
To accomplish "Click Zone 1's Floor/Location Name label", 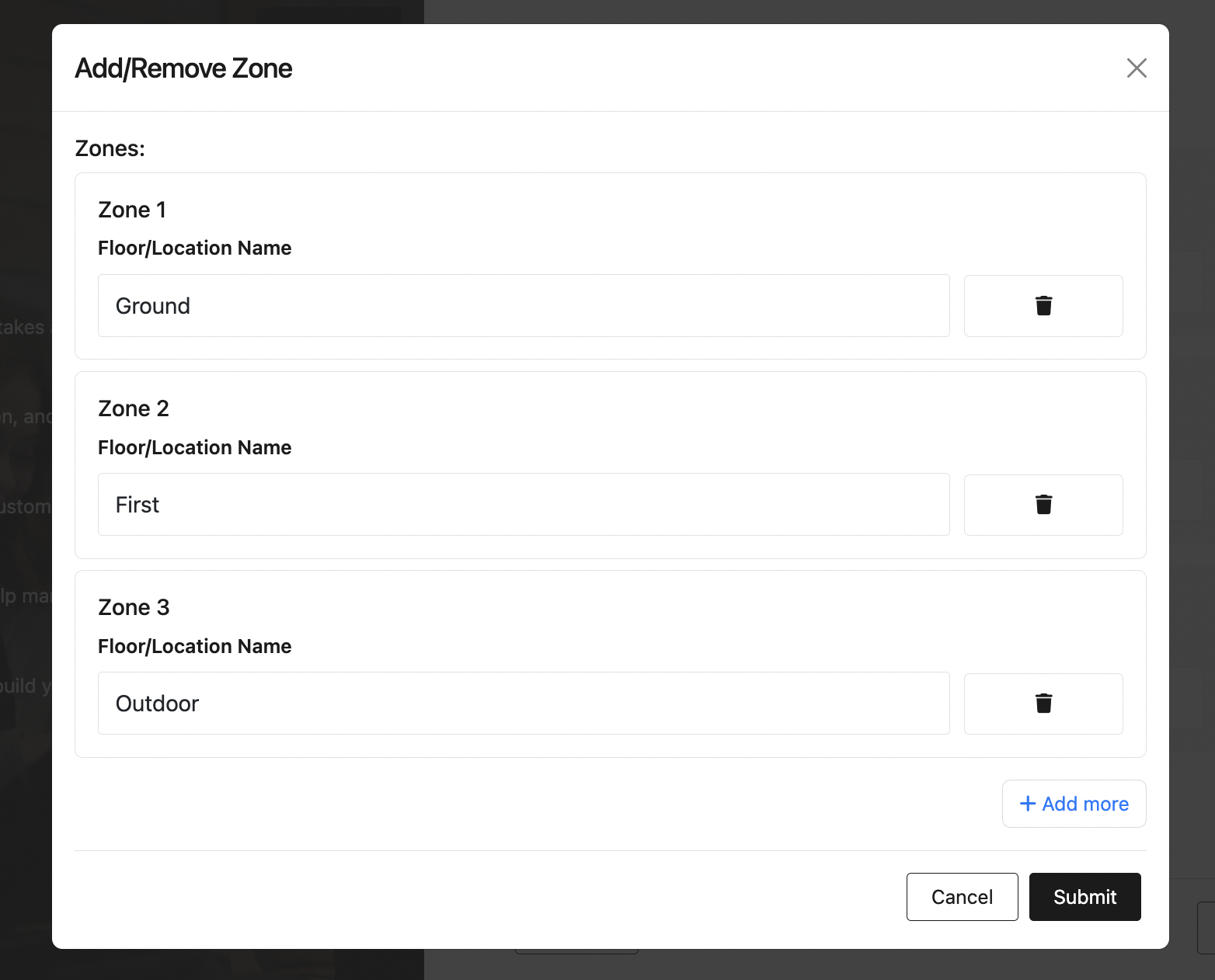I will click(194, 248).
